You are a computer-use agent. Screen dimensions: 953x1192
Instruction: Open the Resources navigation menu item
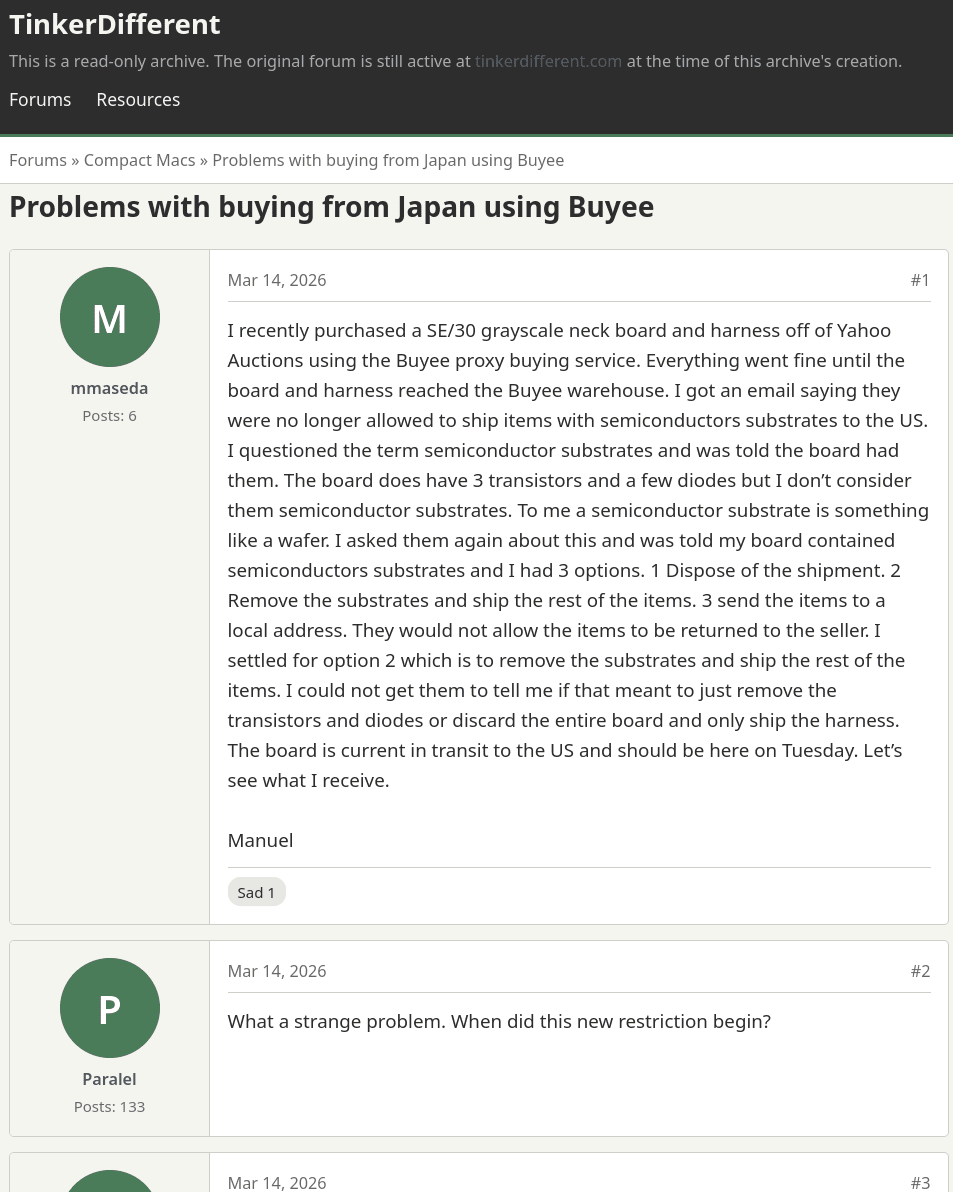point(138,100)
